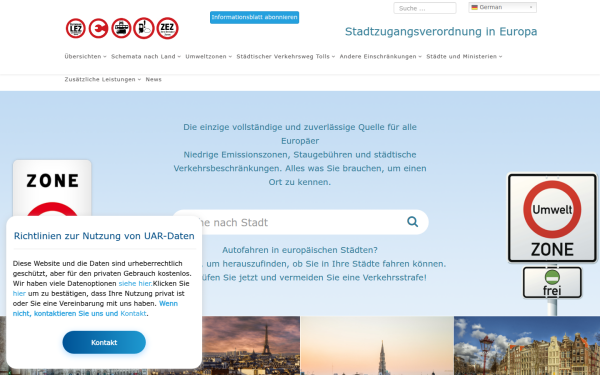Image resolution: width=600 pixels, height=375 pixels.
Task: Click the parking meter sign icon
Action: (x=144, y=28)
